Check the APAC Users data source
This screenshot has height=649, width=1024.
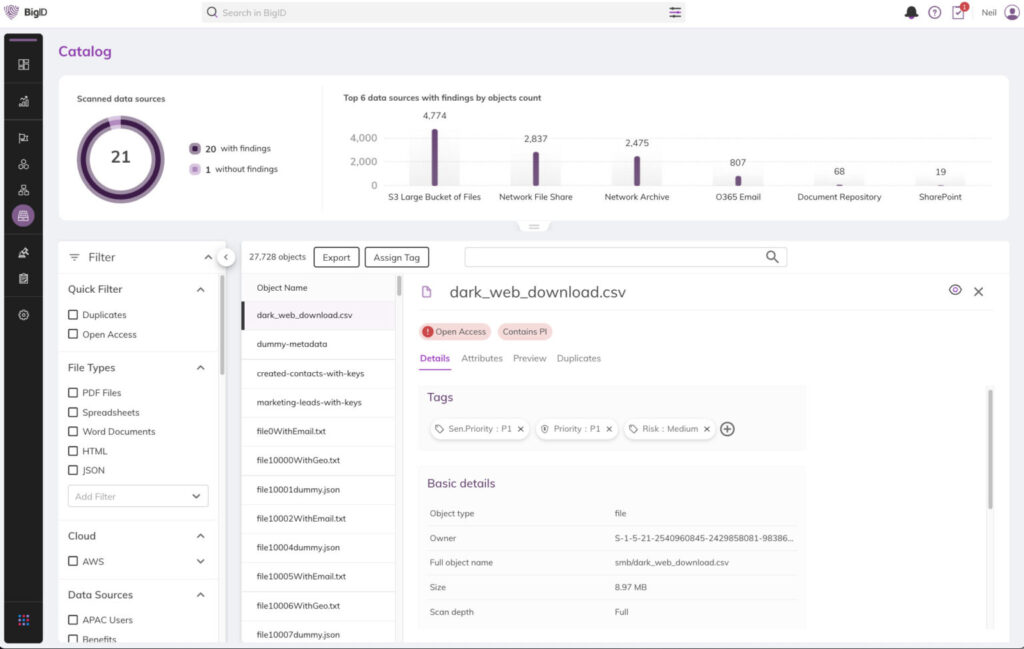pyautogui.click(x=72, y=620)
